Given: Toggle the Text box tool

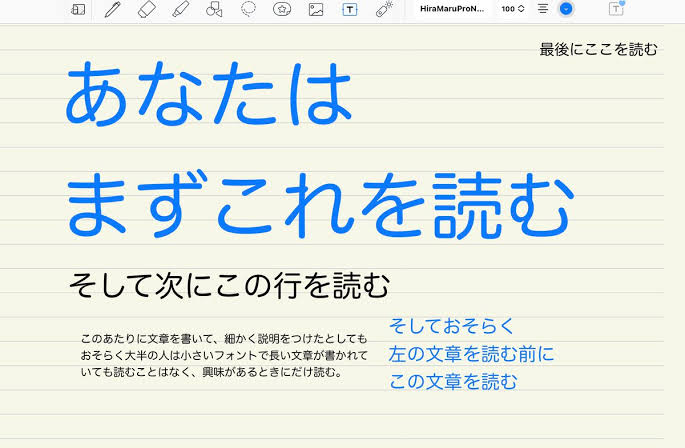Looking at the screenshot, I should (349, 9).
